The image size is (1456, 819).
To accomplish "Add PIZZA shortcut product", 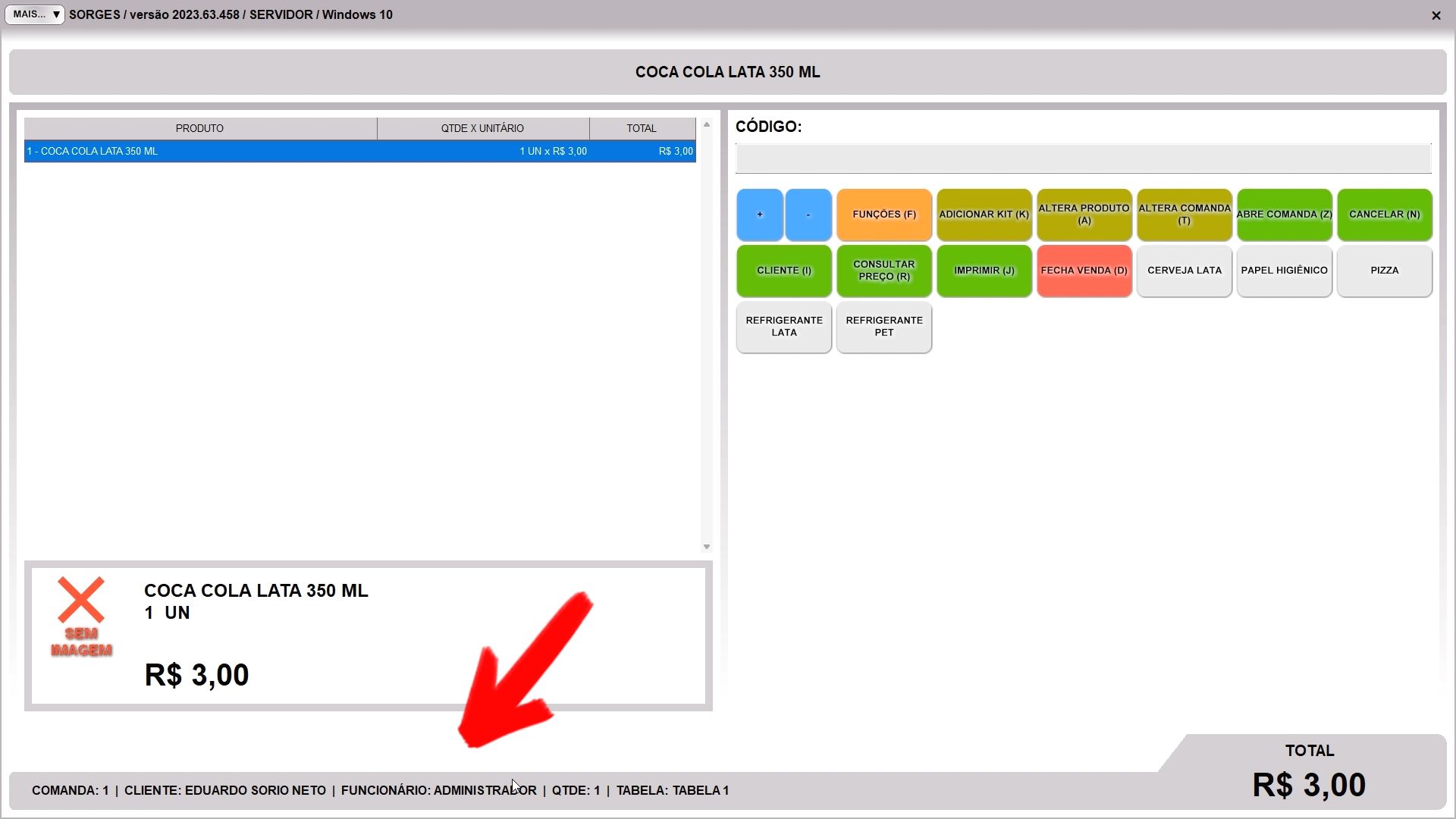I will (1385, 271).
